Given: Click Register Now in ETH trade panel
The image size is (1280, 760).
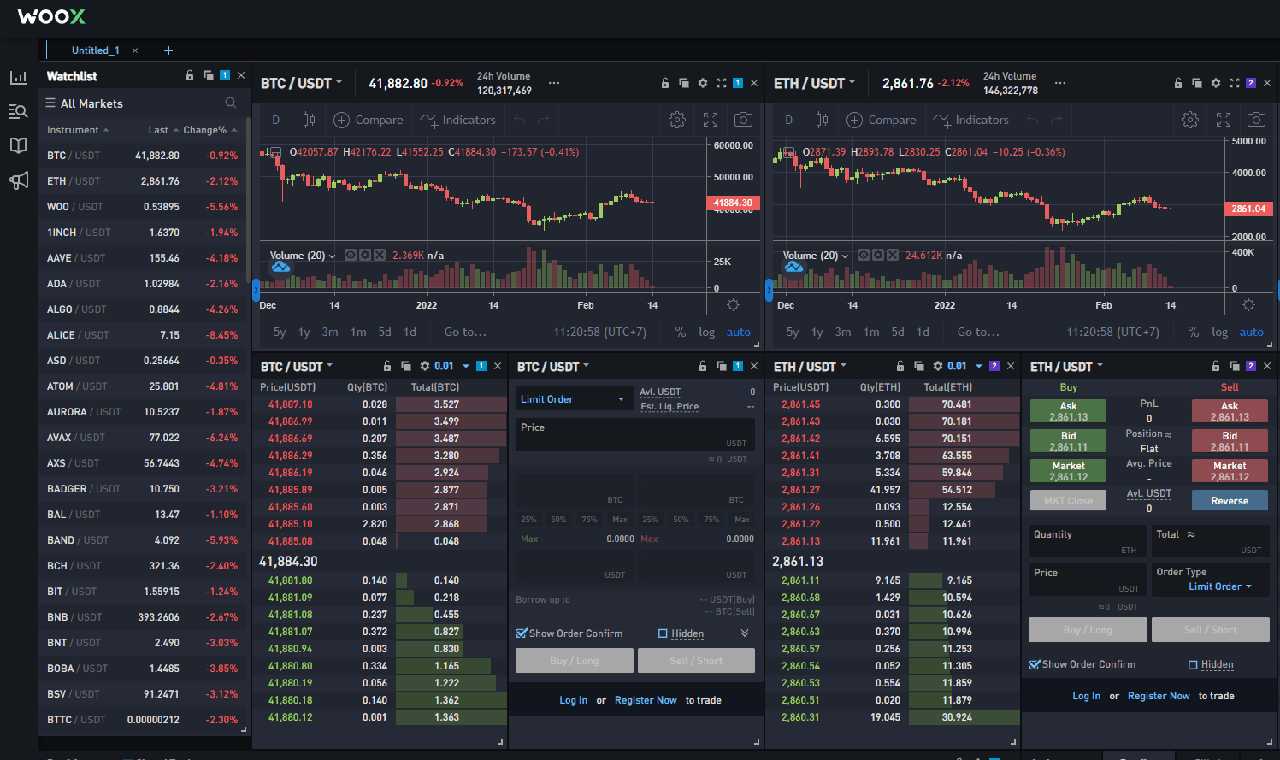Looking at the screenshot, I should 1159,695.
